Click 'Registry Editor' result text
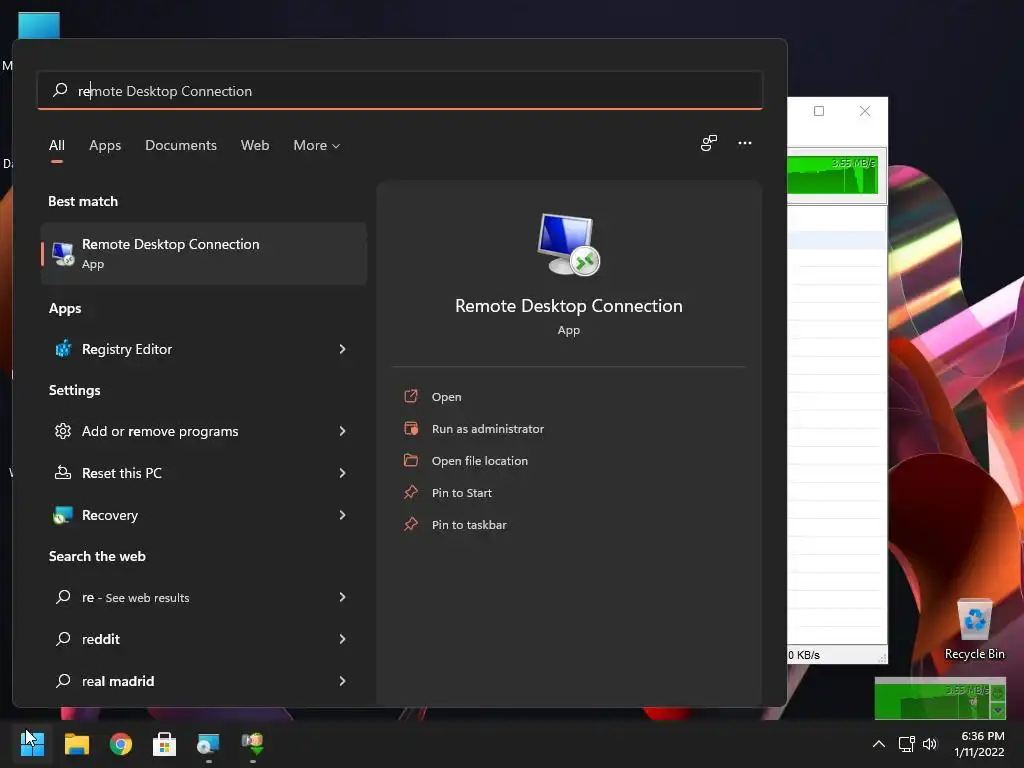 tap(127, 349)
